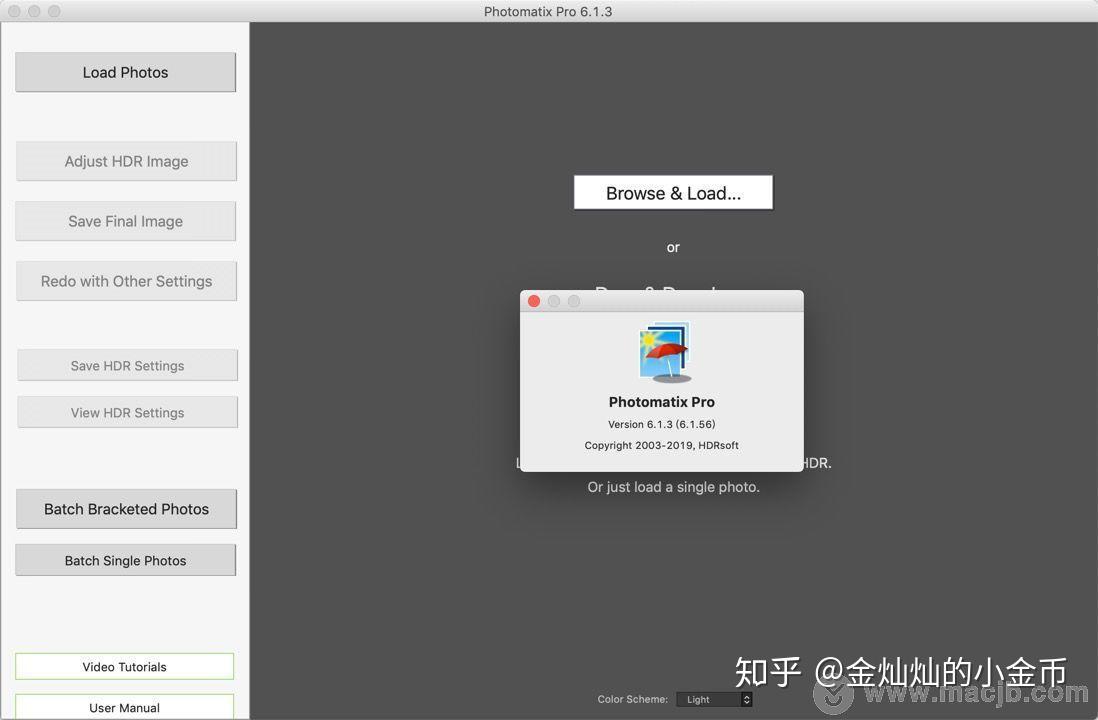
Task: Choose Redo with Other Settings
Action: 126,281
